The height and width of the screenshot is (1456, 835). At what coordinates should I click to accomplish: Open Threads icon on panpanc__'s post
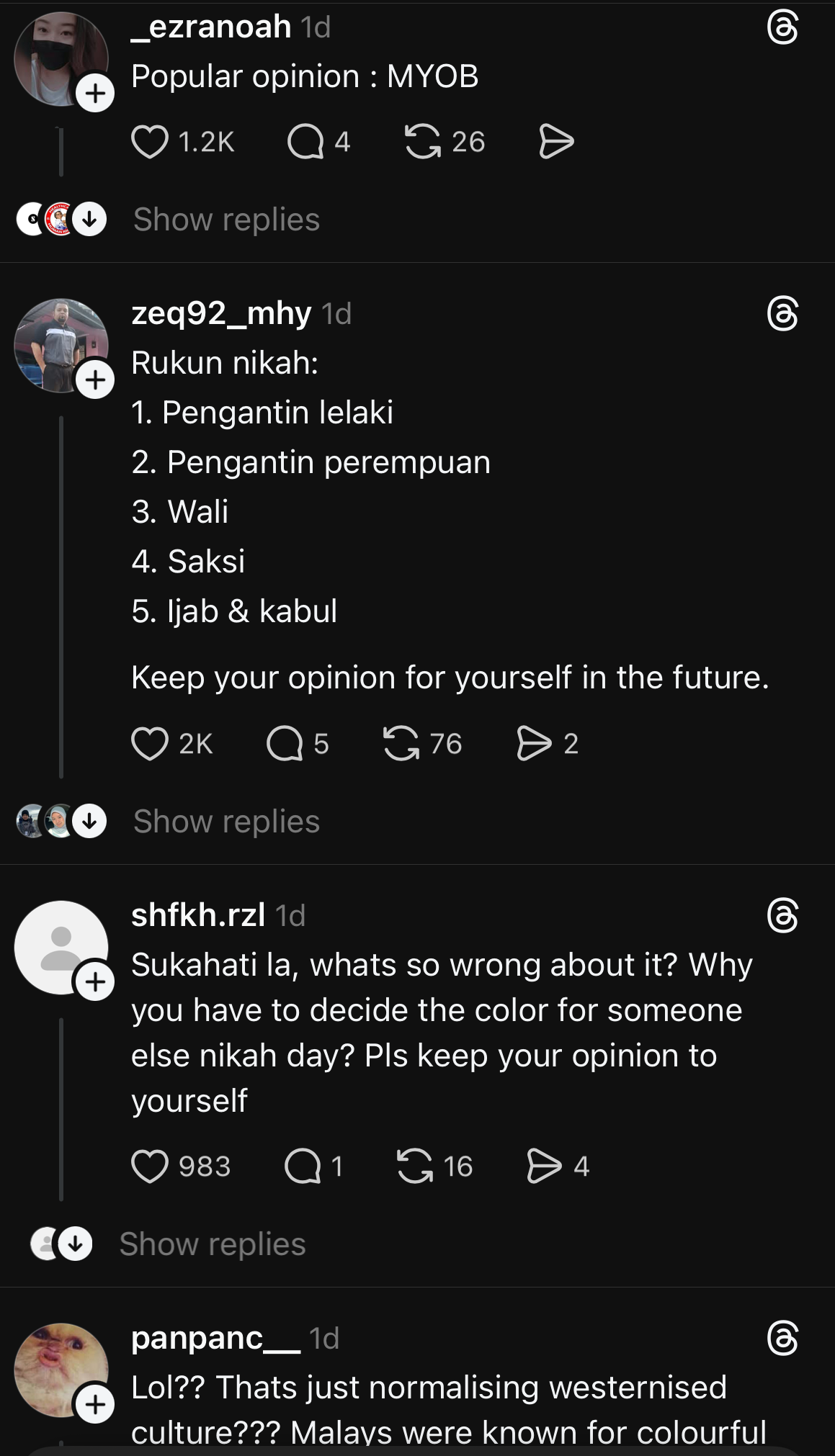782,1339
